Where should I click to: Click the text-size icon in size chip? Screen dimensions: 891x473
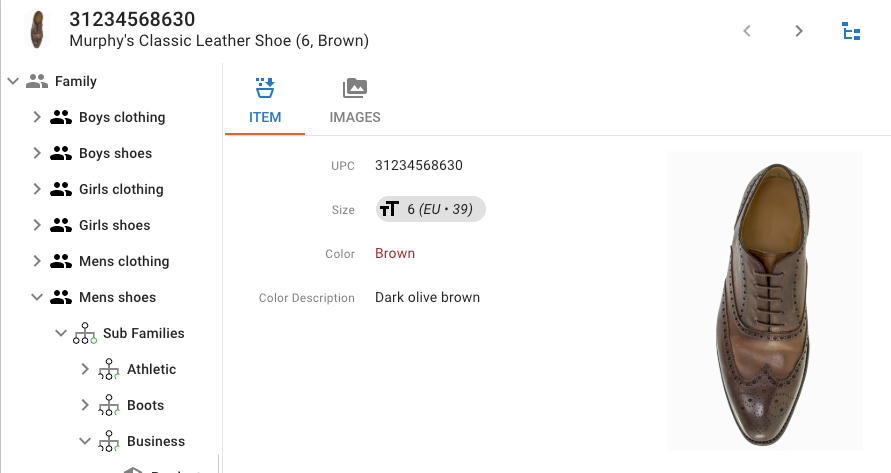[x=389, y=209]
